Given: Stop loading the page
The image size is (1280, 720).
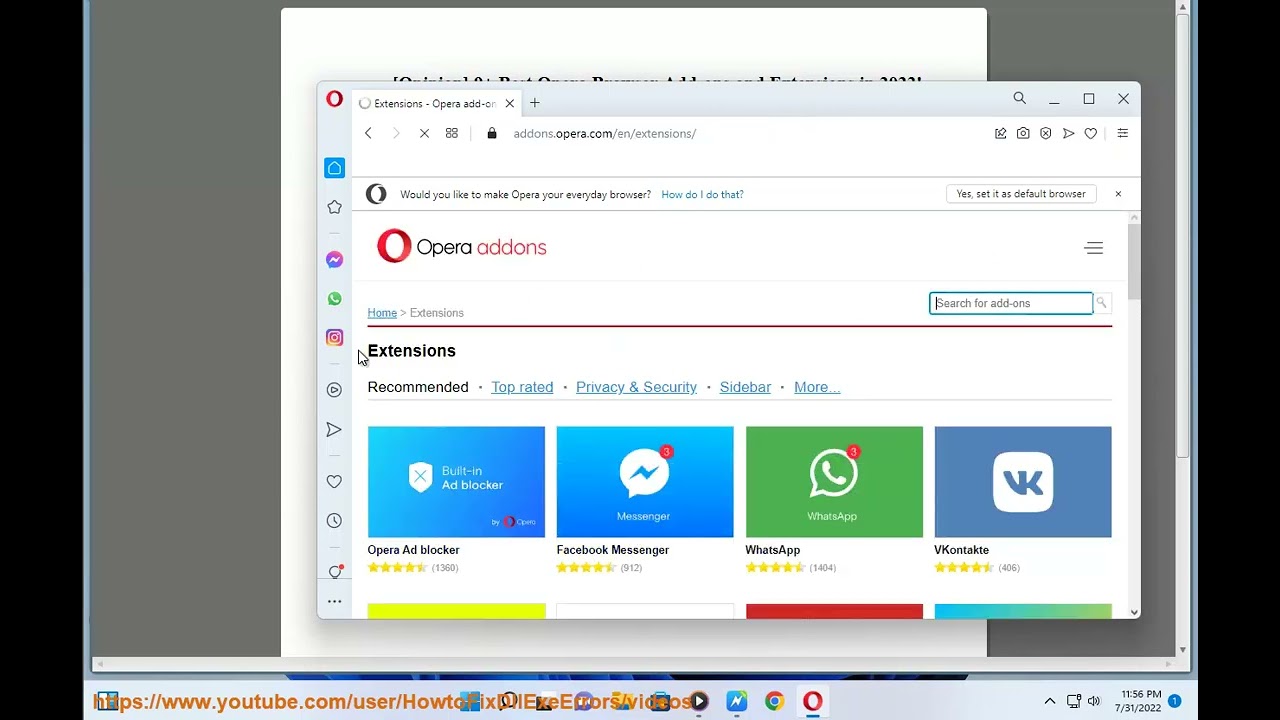Looking at the screenshot, I should [424, 133].
